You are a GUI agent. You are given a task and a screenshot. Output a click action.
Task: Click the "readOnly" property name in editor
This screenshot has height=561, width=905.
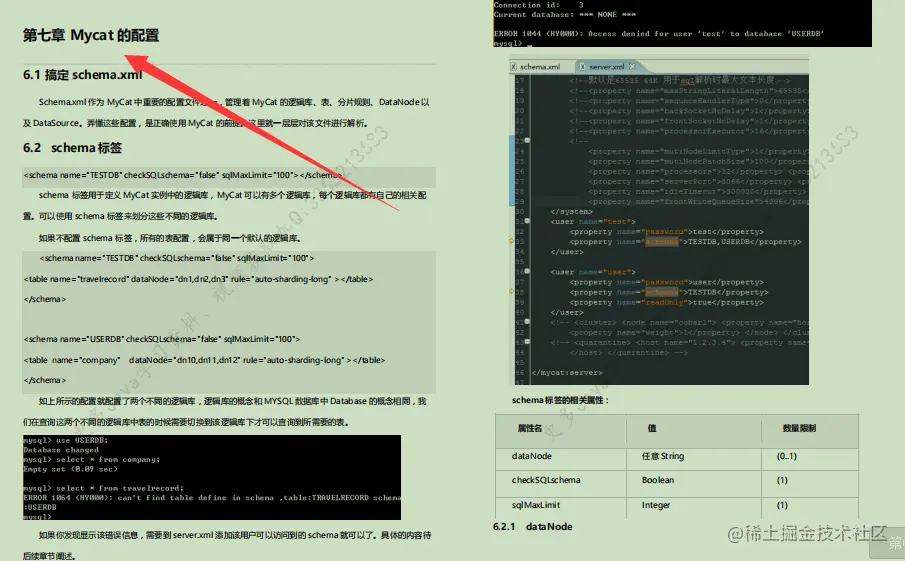click(x=664, y=302)
